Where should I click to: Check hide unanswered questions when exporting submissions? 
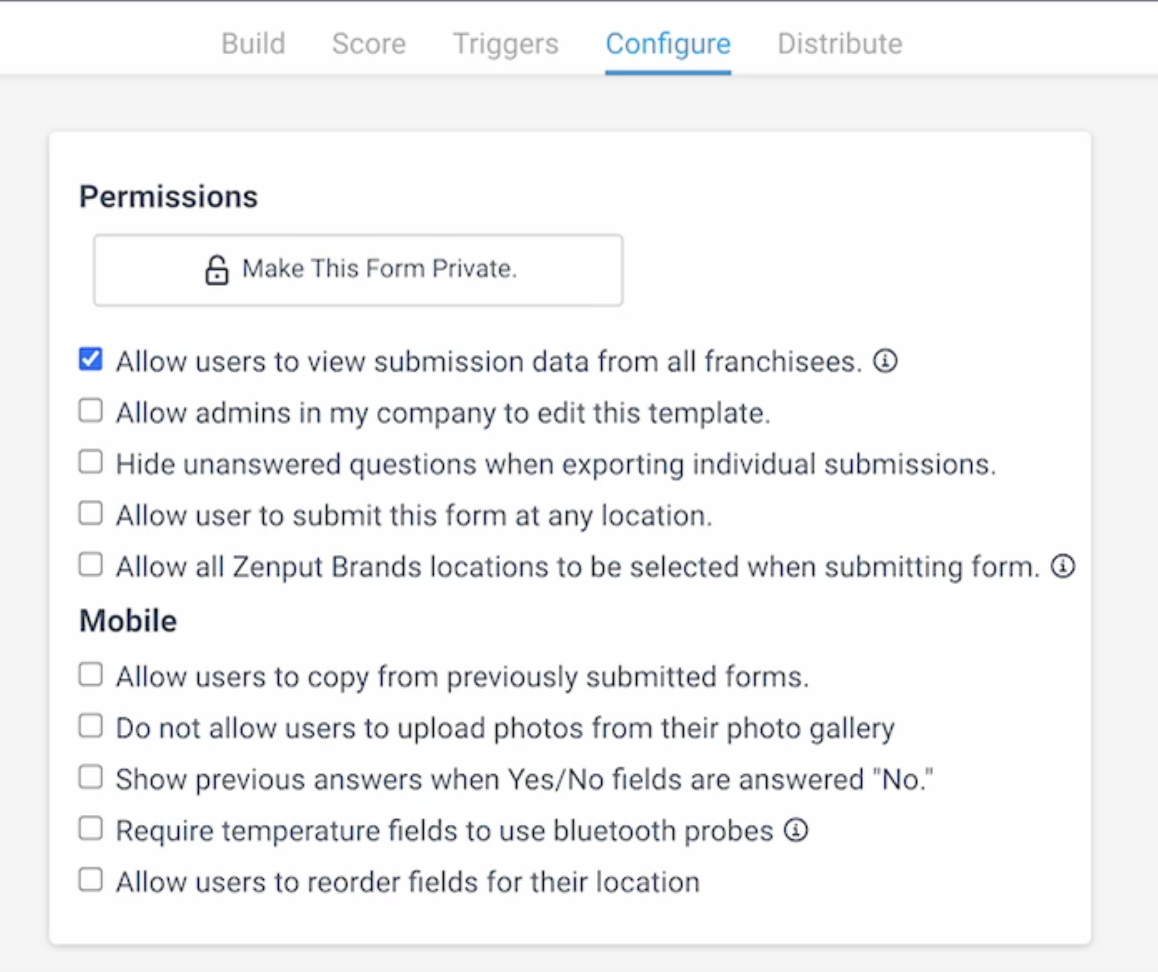click(x=90, y=462)
